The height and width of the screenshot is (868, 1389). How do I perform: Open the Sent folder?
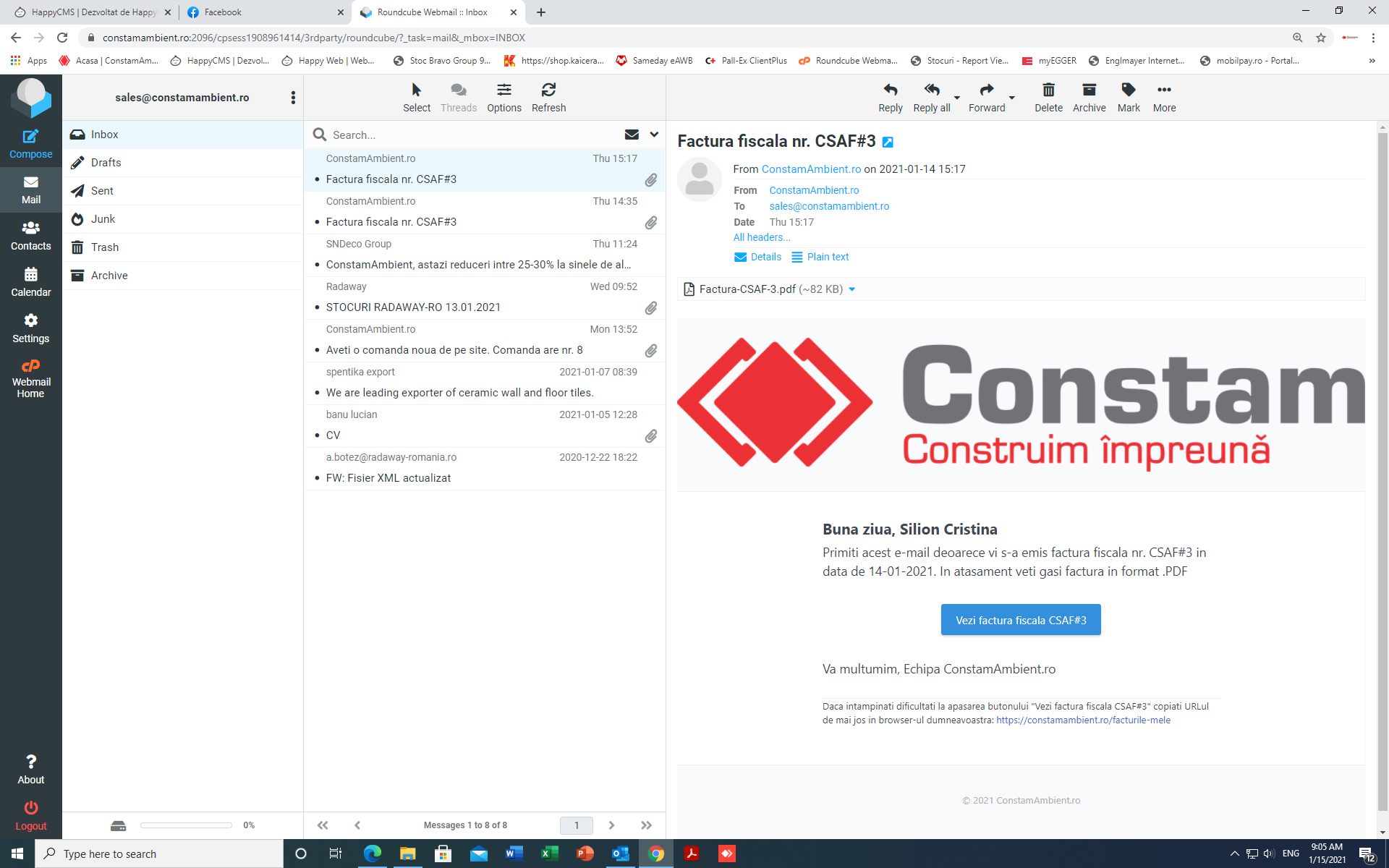[x=182, y=191]
